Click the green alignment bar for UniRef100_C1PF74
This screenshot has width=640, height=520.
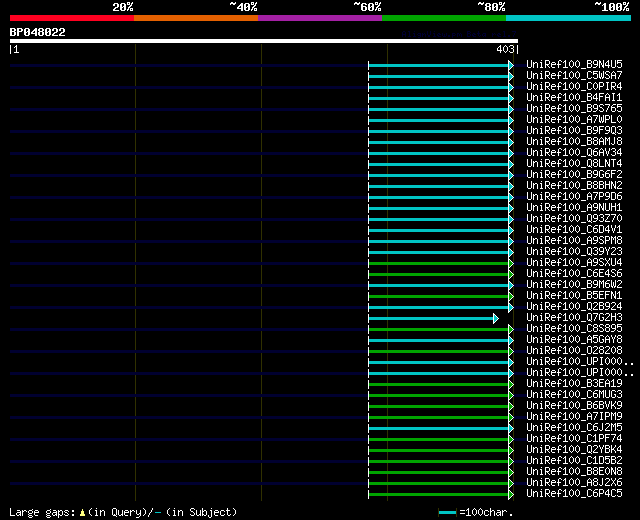click(x=438, y=440)
